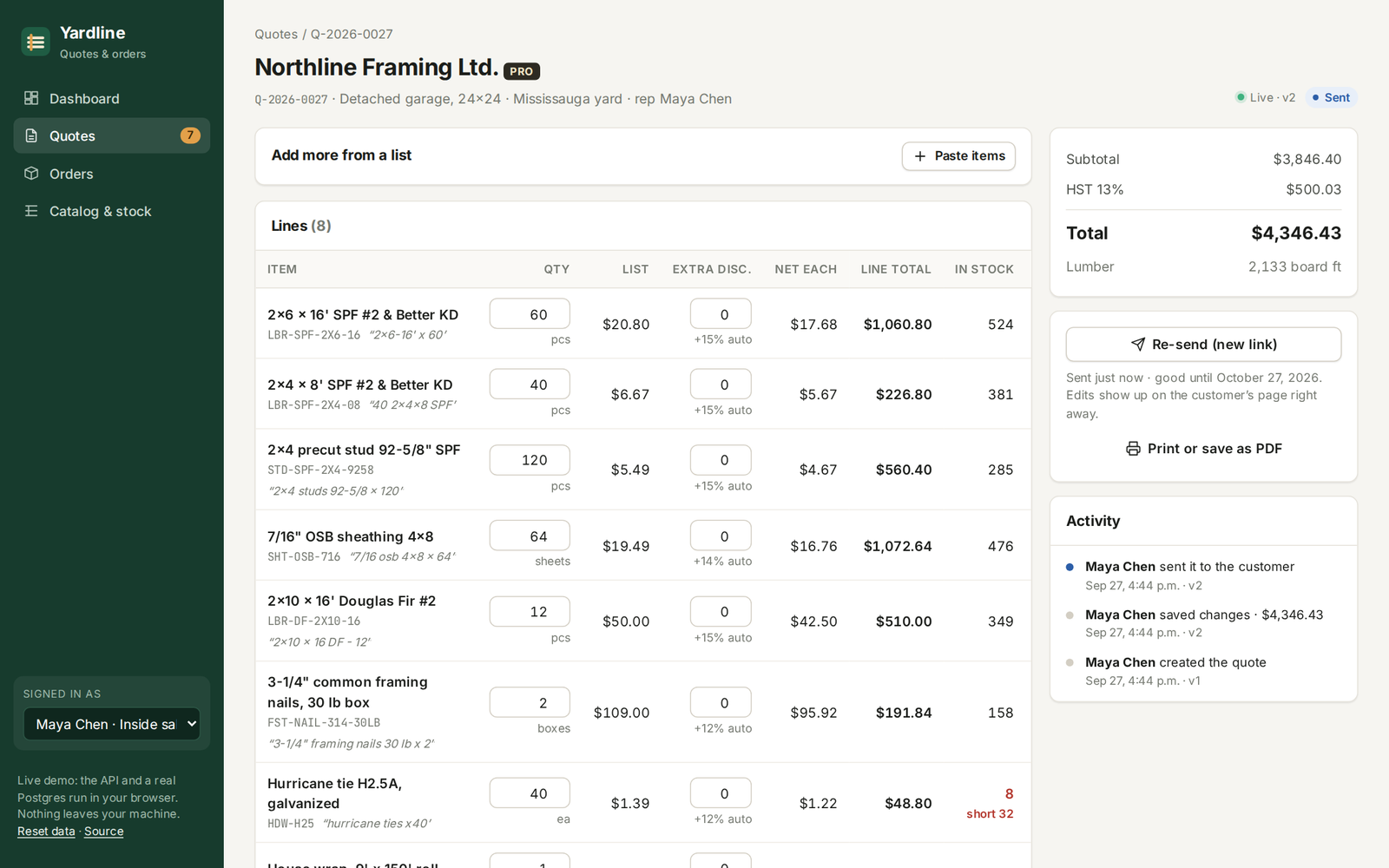Edit quantity field for 2×6 × 16' SPF

click(x=530, y=314)
